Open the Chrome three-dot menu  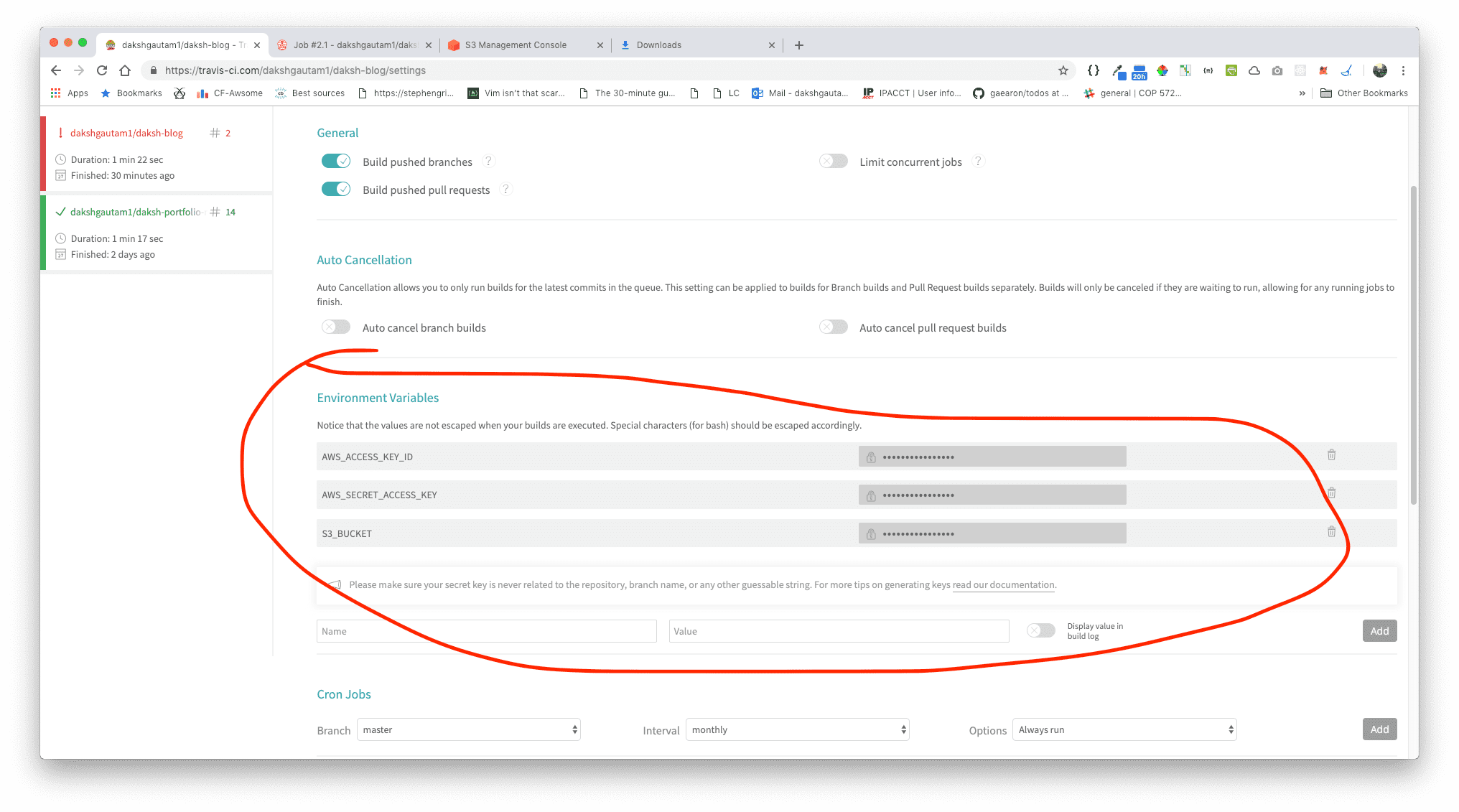[1403, 70]
